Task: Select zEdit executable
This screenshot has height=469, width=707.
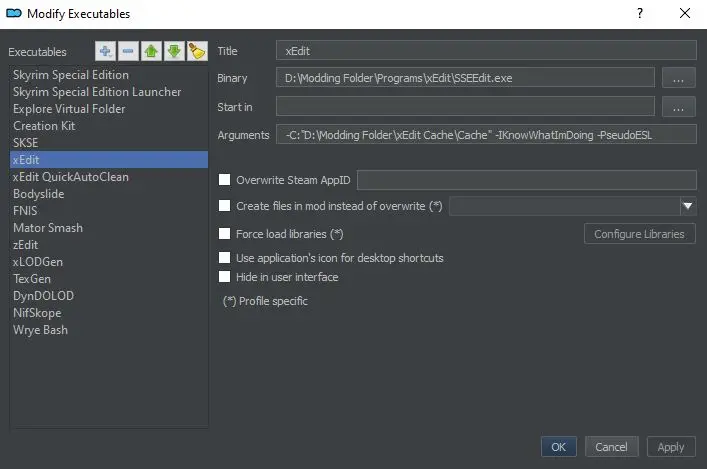Action: pyautogui.click(x=109, y=245)
